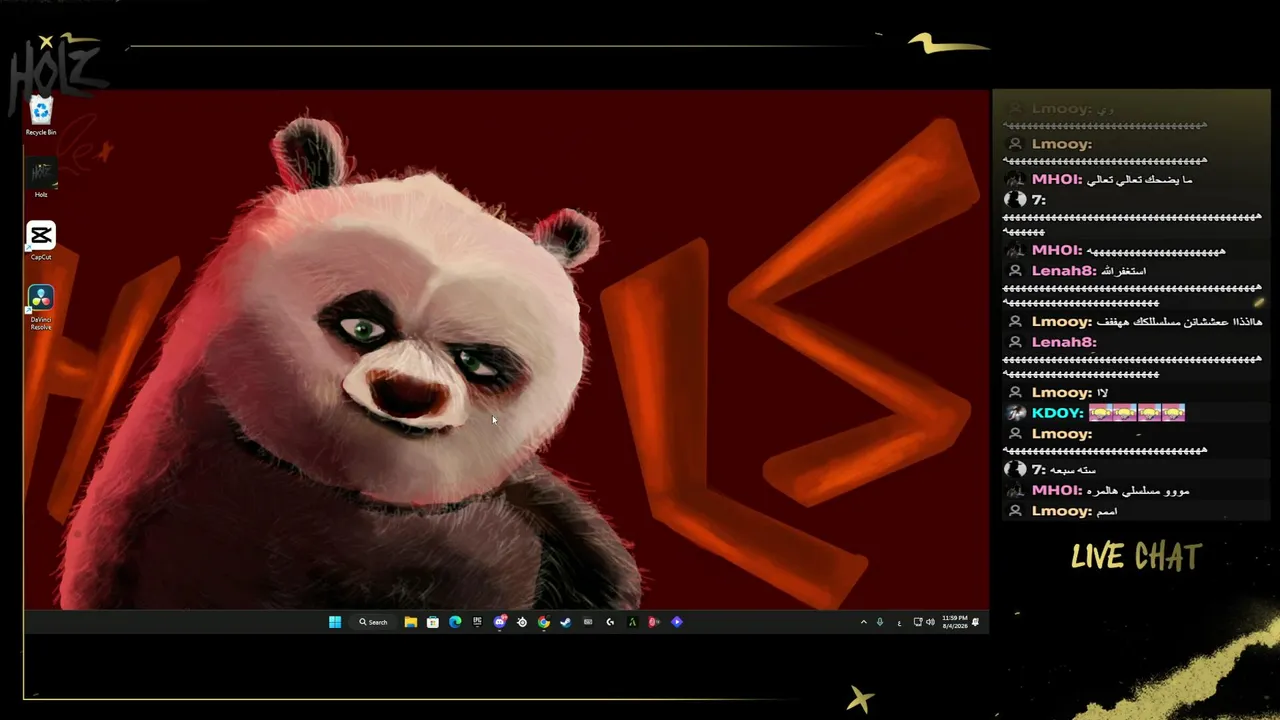Open the Windows Start menu
The image size is (1280, 720).
pos(335,622)
